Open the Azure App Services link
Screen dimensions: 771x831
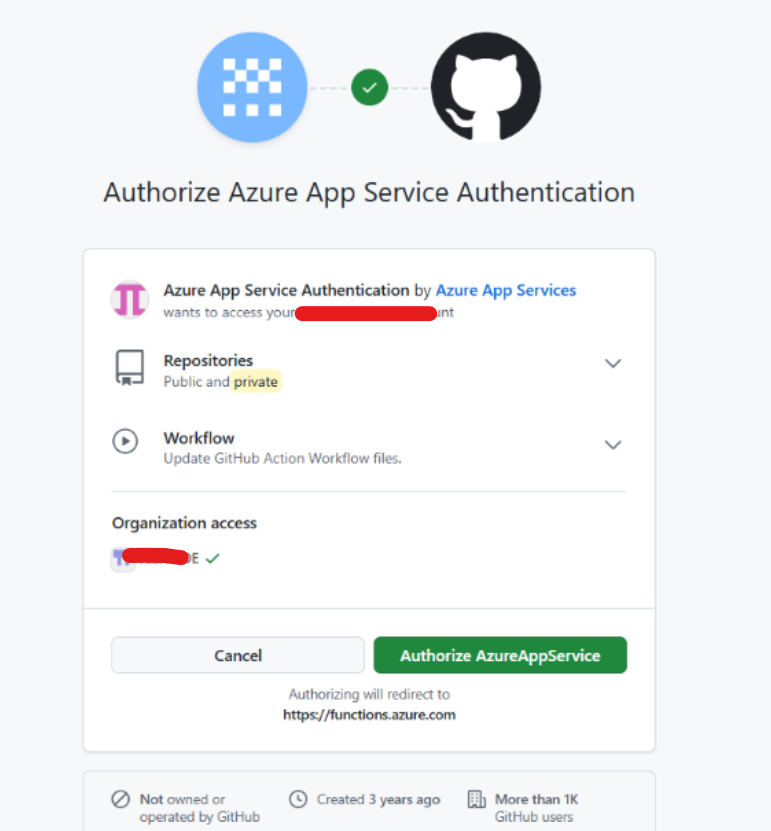pos(506,290)
